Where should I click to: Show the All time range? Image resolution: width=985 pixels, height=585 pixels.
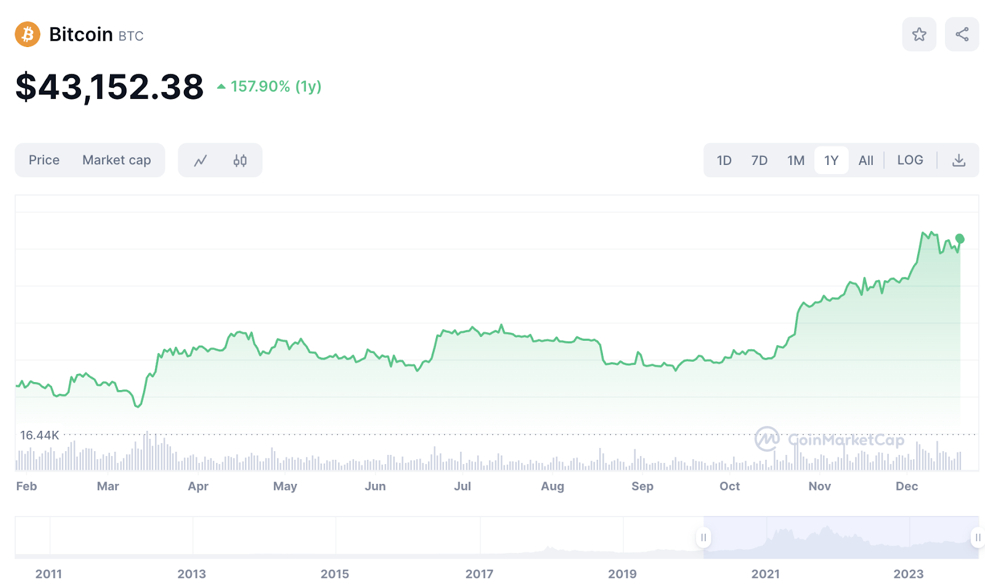pyautogui.click(x=866, y=160)
